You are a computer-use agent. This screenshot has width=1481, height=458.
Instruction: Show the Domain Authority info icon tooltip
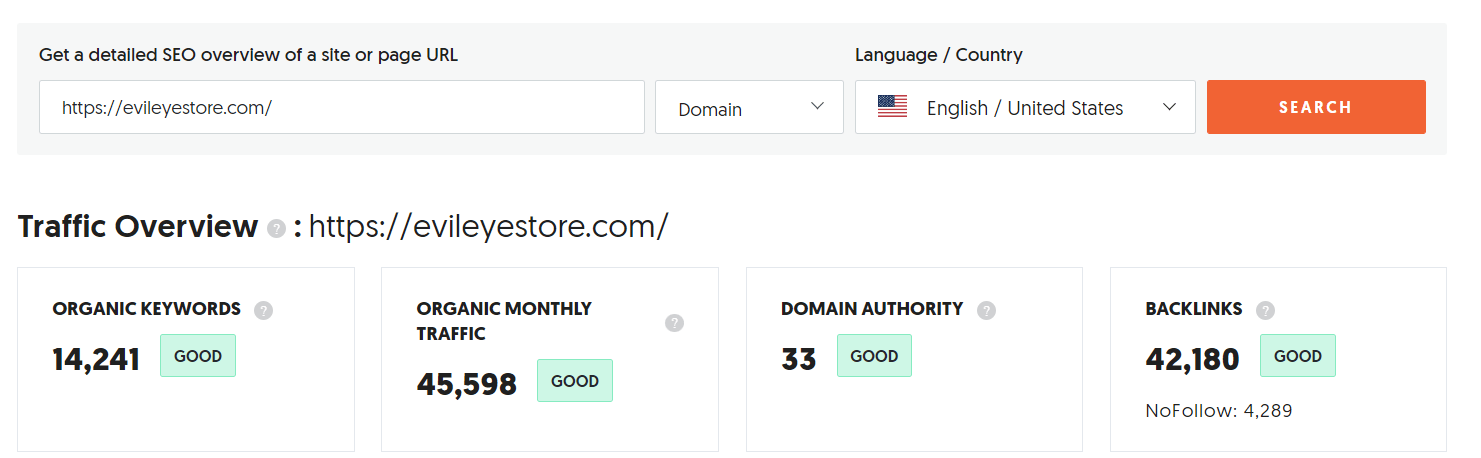pos(987,310)
